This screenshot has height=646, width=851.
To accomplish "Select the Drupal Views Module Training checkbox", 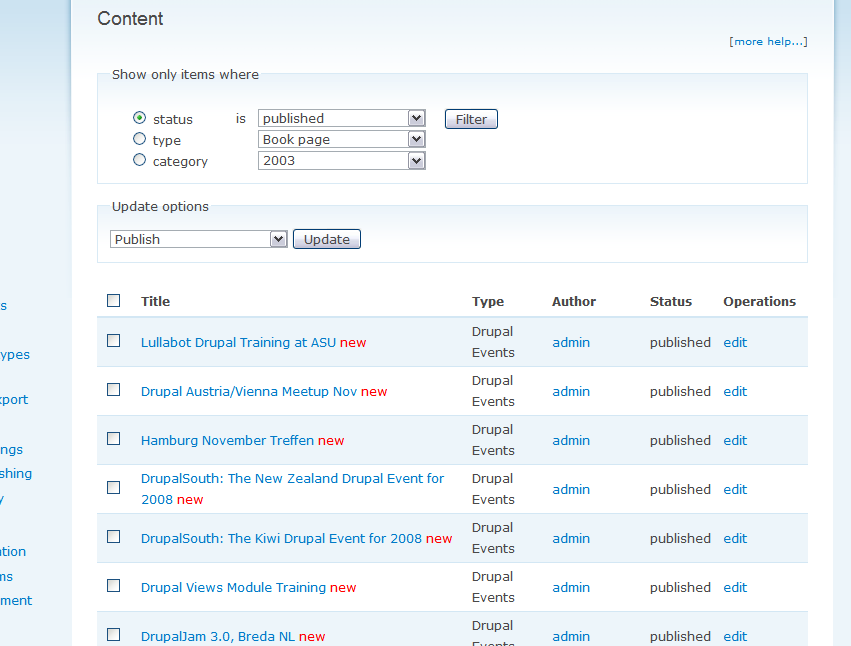I will [114, 586].
